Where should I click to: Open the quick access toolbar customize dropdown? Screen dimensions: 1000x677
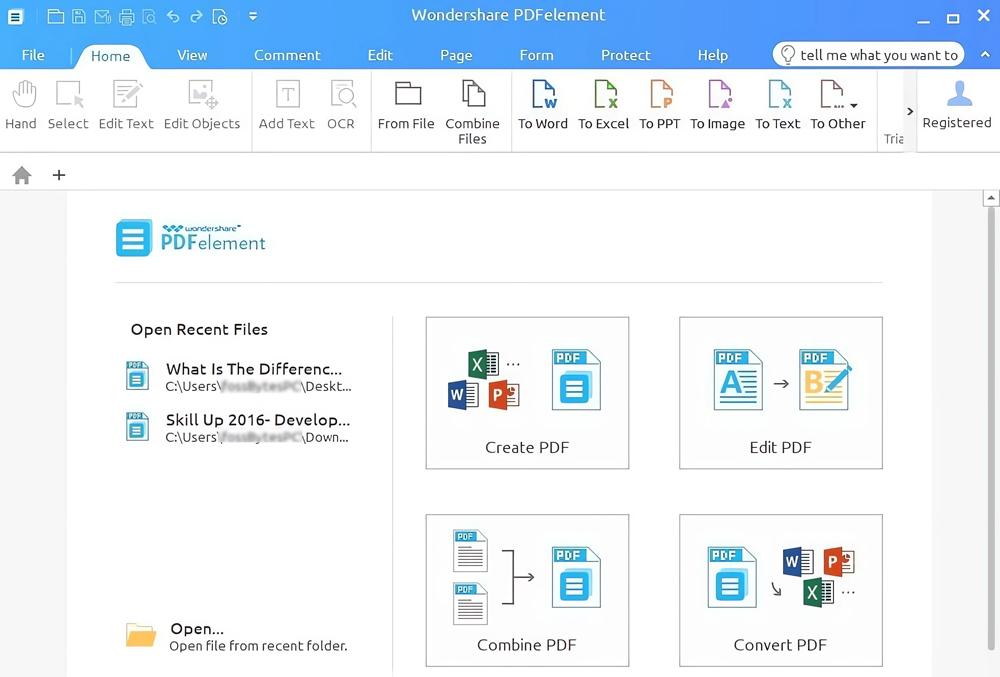click(x=253, y=17)
